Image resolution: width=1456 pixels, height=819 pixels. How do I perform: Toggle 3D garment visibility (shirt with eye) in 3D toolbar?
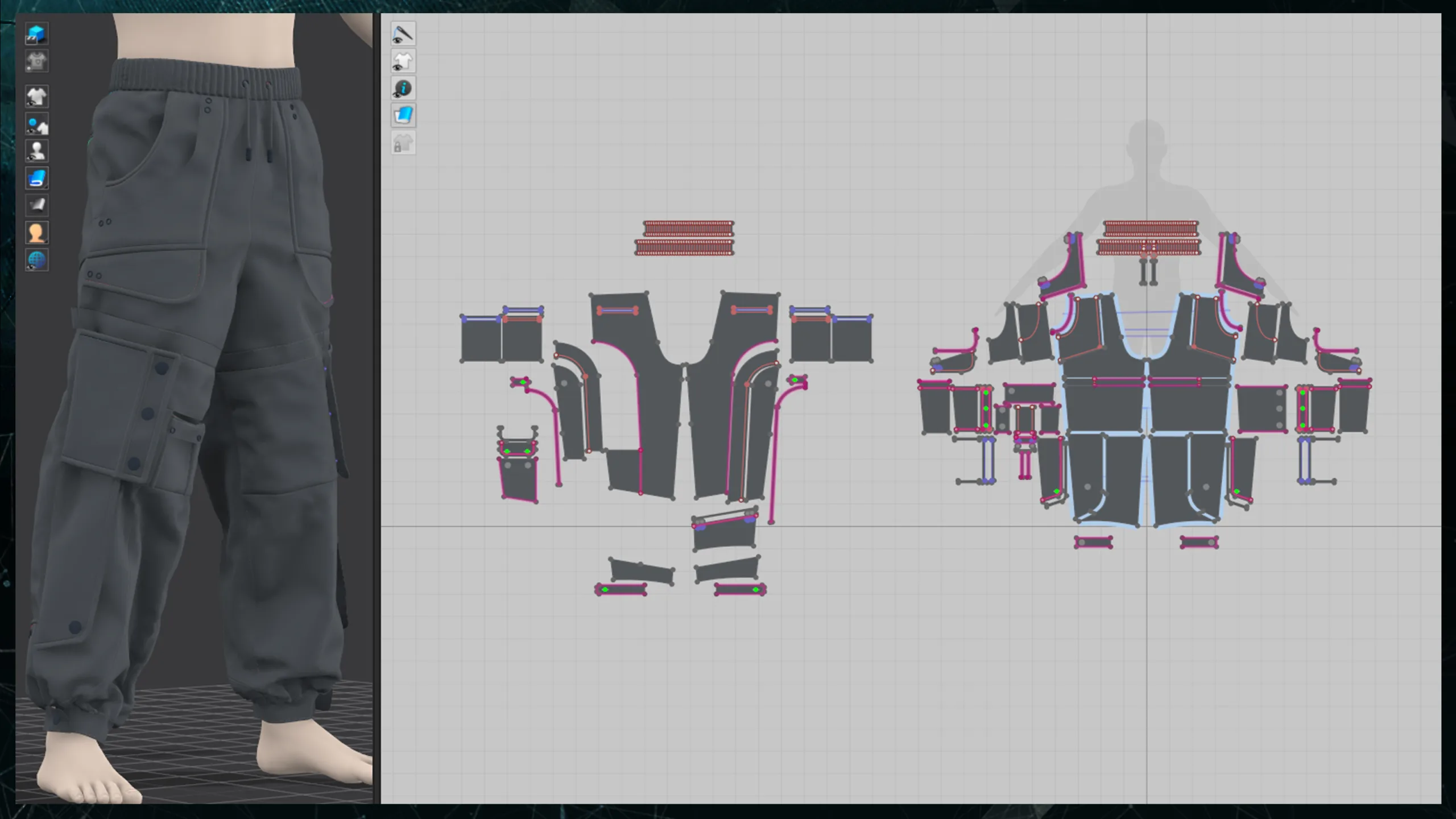37,97
